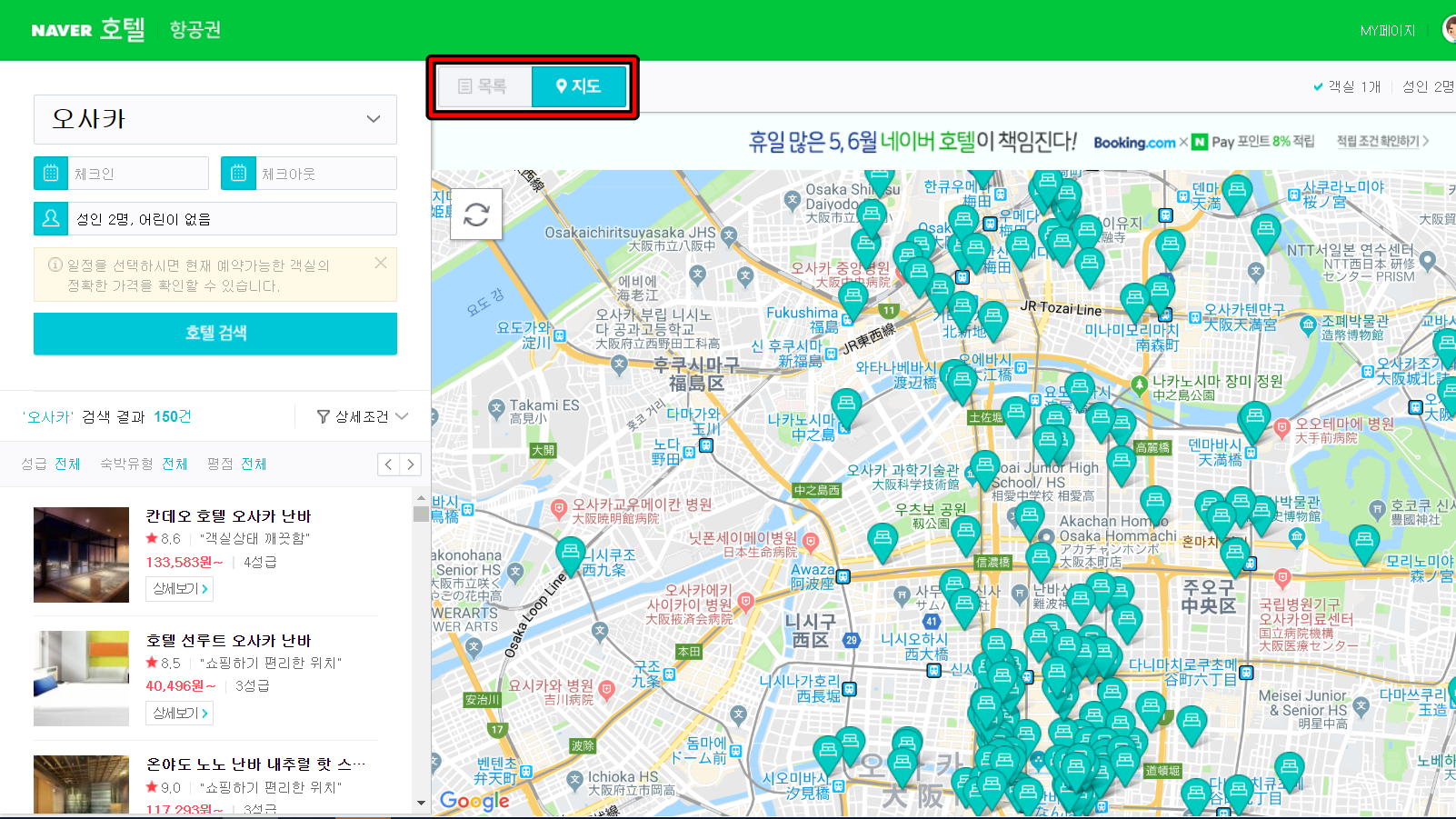
Task: Click 상세보기 for 호텔 선루트
Action: coord(180,714)
